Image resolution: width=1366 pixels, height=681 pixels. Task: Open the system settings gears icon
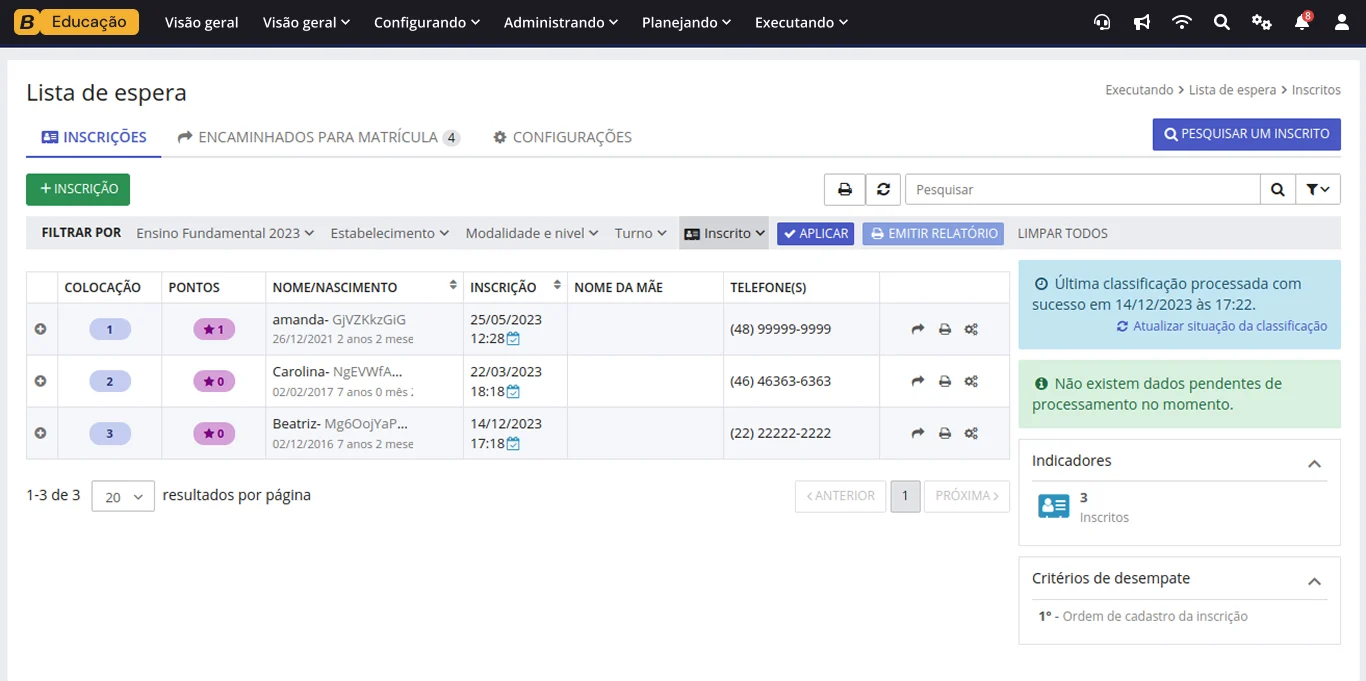1262,22
